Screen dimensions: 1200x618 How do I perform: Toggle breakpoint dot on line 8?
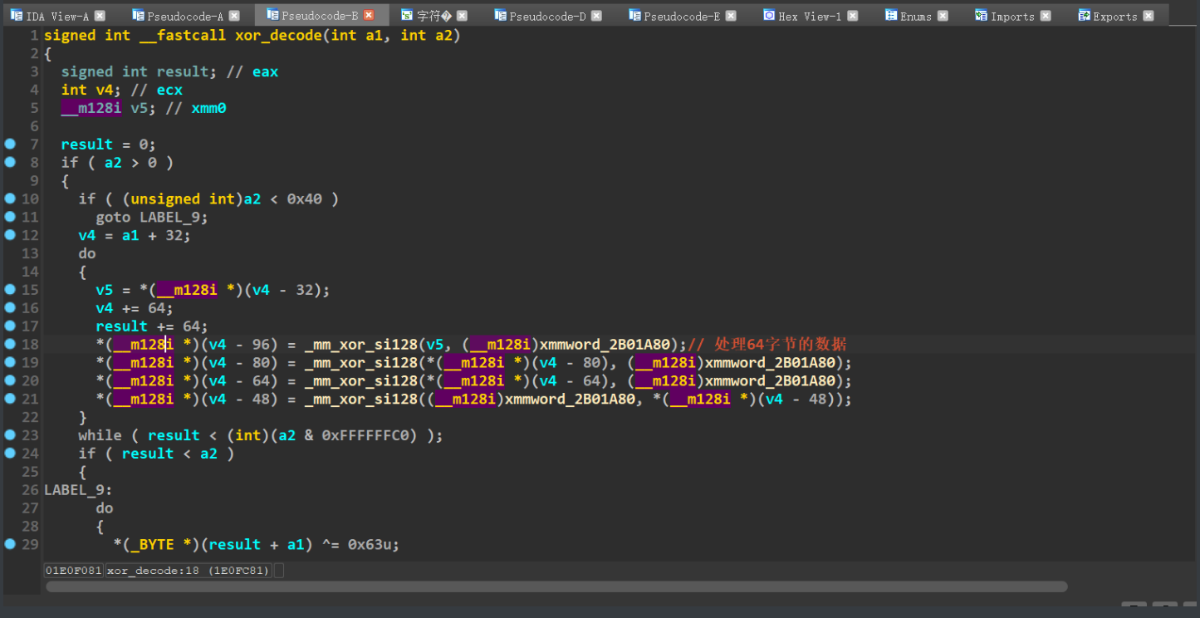[10, 162]
